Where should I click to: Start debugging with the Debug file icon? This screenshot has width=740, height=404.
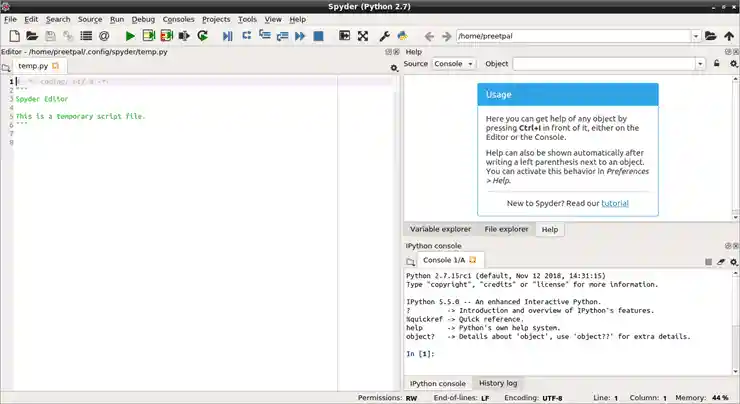tap(228, 36)
